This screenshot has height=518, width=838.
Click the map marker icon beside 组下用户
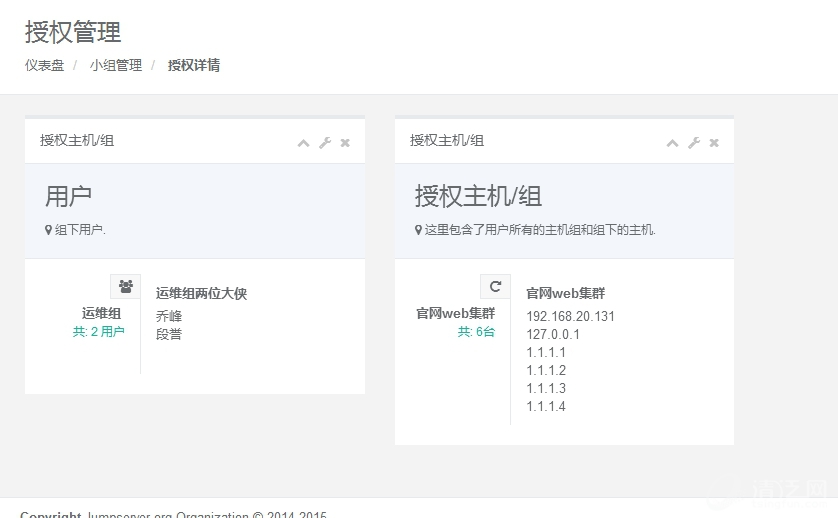48,230
